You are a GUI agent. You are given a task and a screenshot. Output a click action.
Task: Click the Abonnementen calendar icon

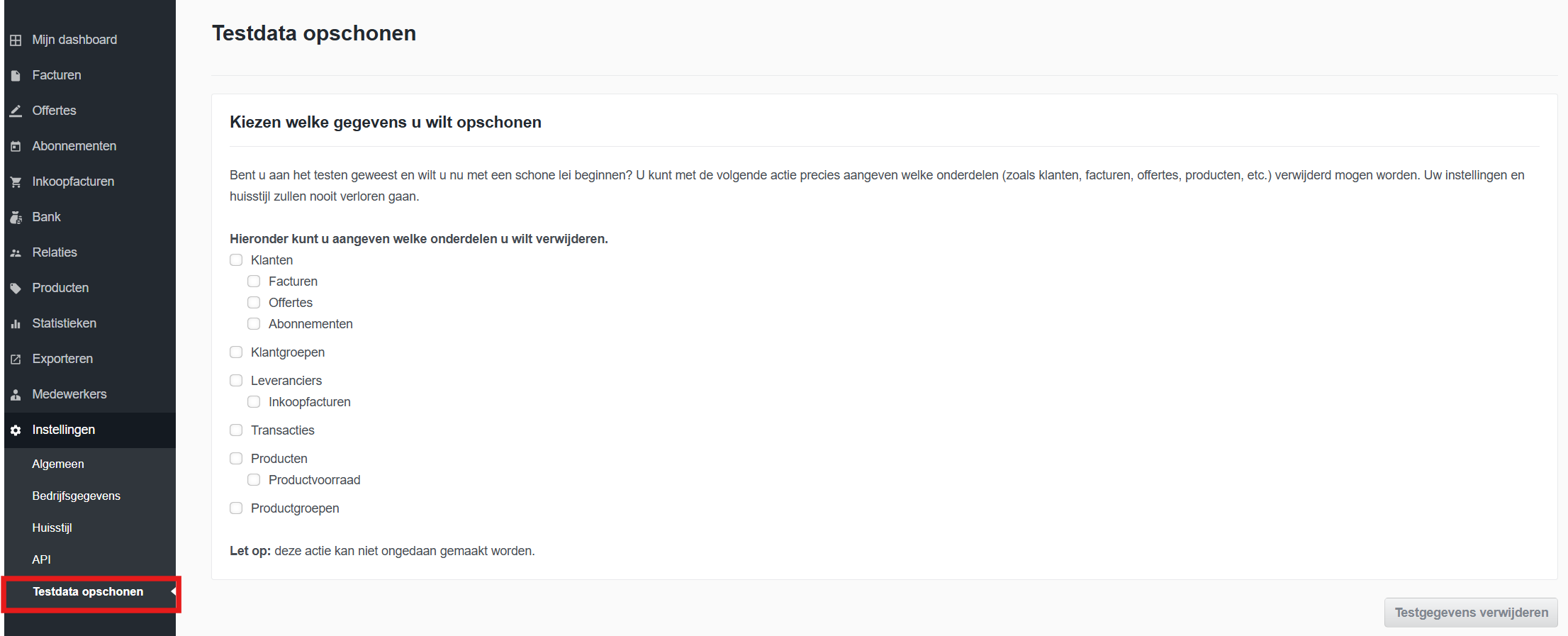click(16, 147)
